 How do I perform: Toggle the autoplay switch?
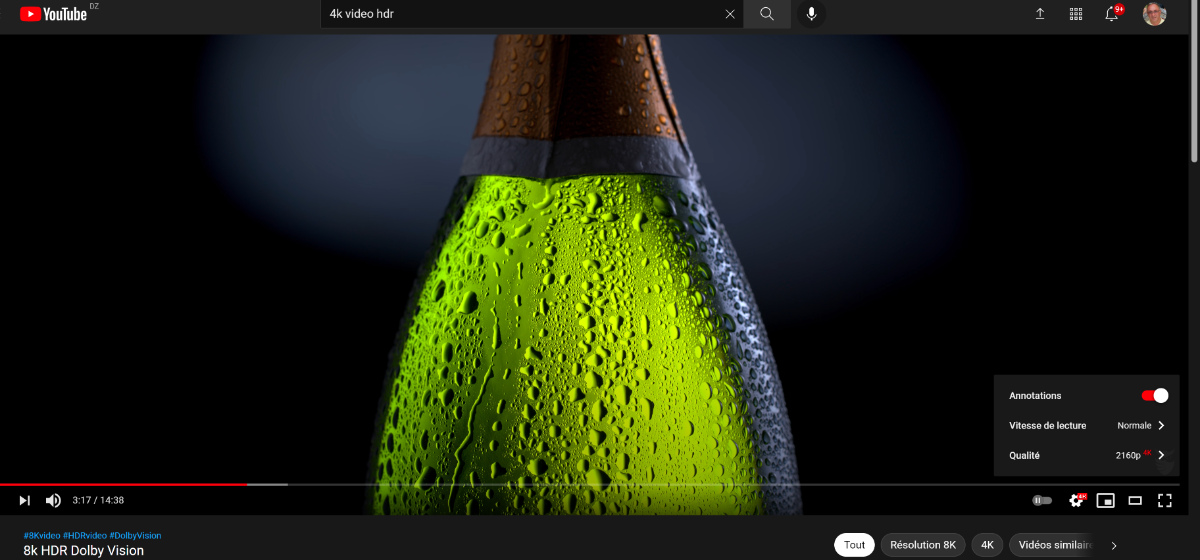[x=1042, y=500]
